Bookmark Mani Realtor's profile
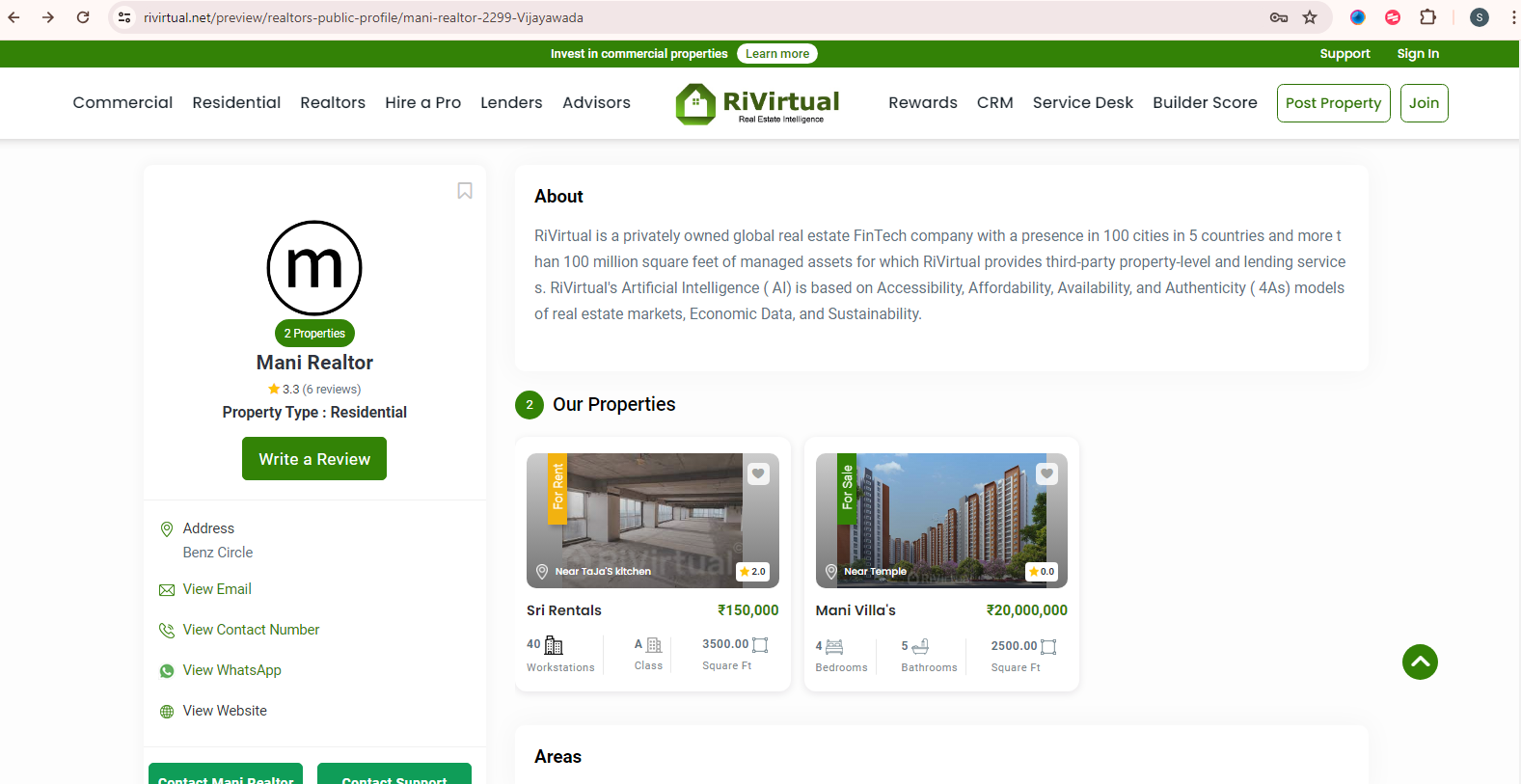Viewport: 1521px width, 784px height. click(x=465, y=191)
